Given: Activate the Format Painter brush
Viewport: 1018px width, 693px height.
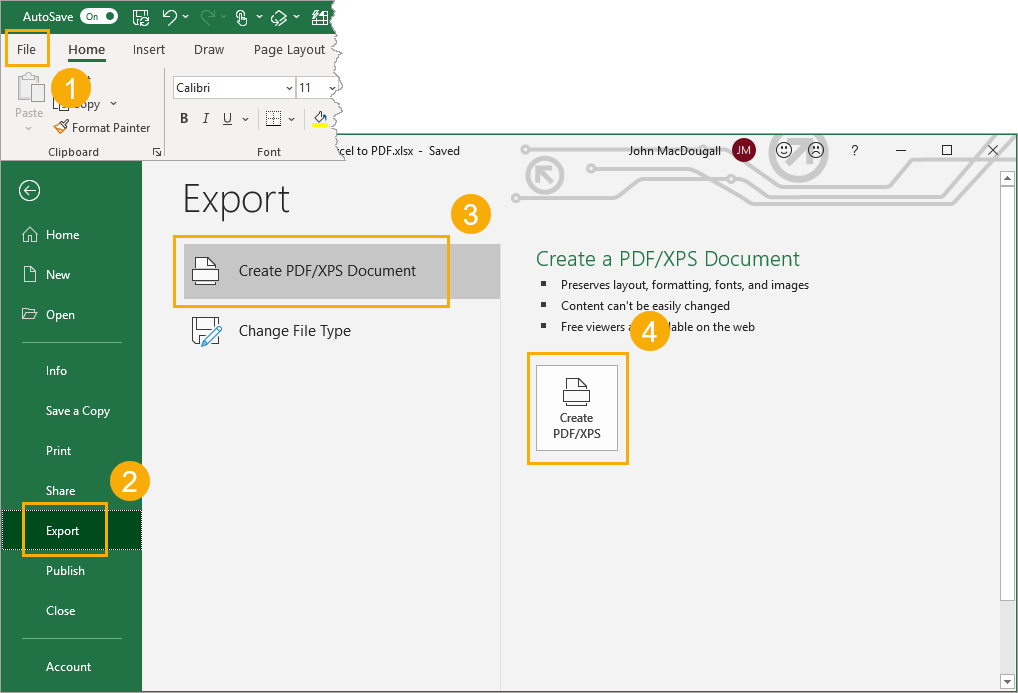Looking at the screenshot, I should 102,127.
